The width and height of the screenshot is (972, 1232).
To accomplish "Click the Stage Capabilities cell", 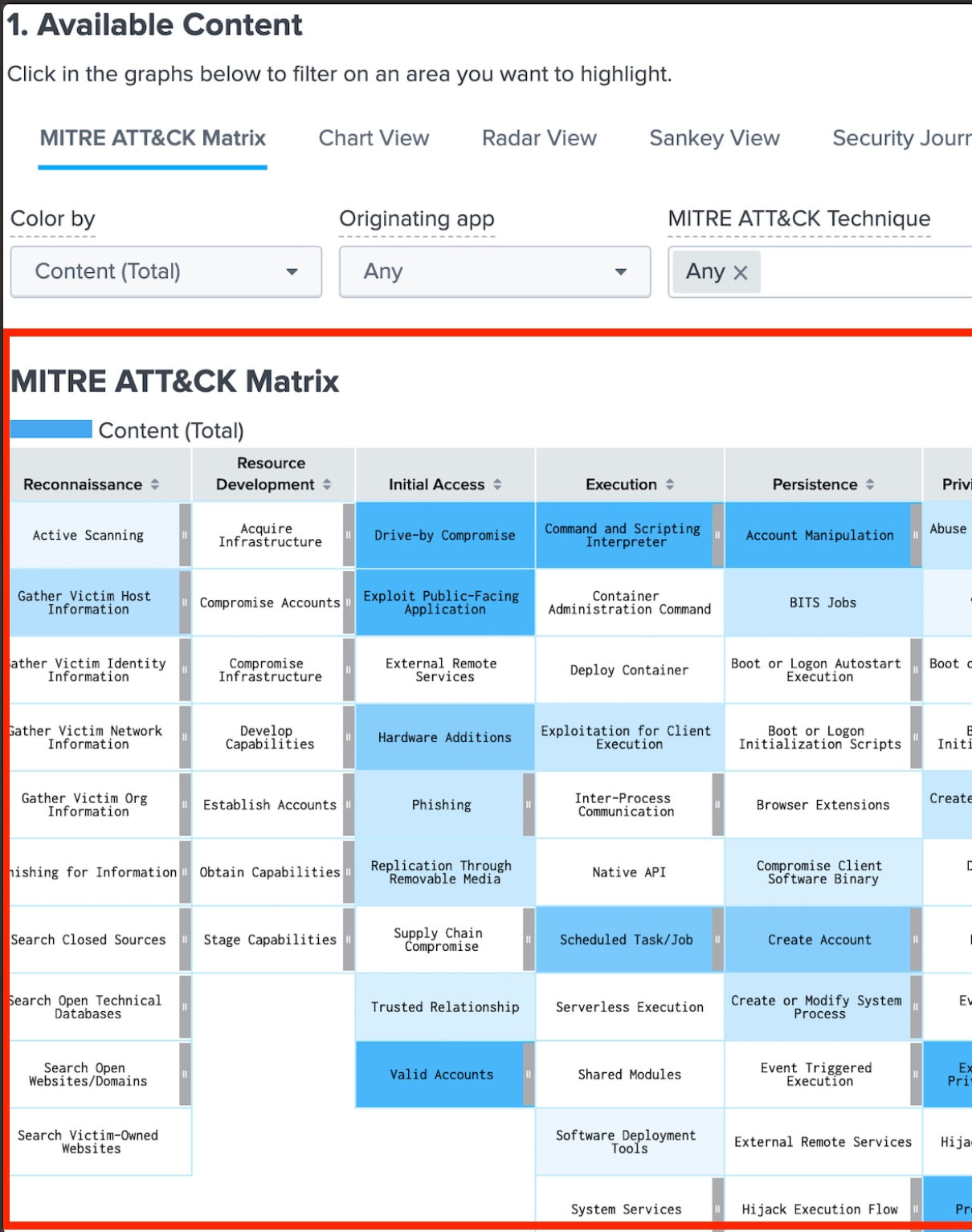I will [268, 940].
